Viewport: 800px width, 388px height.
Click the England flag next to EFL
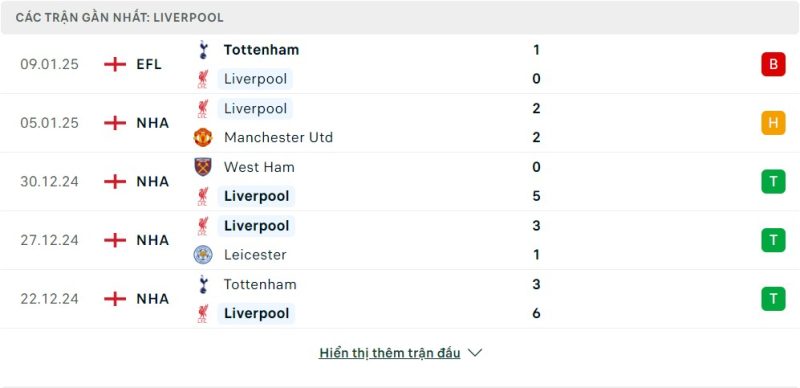point(115,64)
